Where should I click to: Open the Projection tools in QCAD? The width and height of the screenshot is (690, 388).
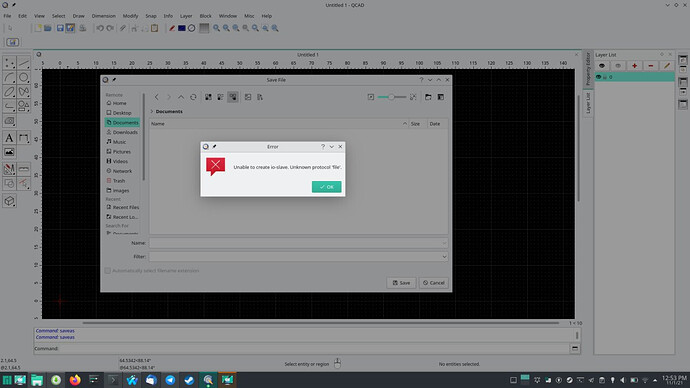(9, 201)
